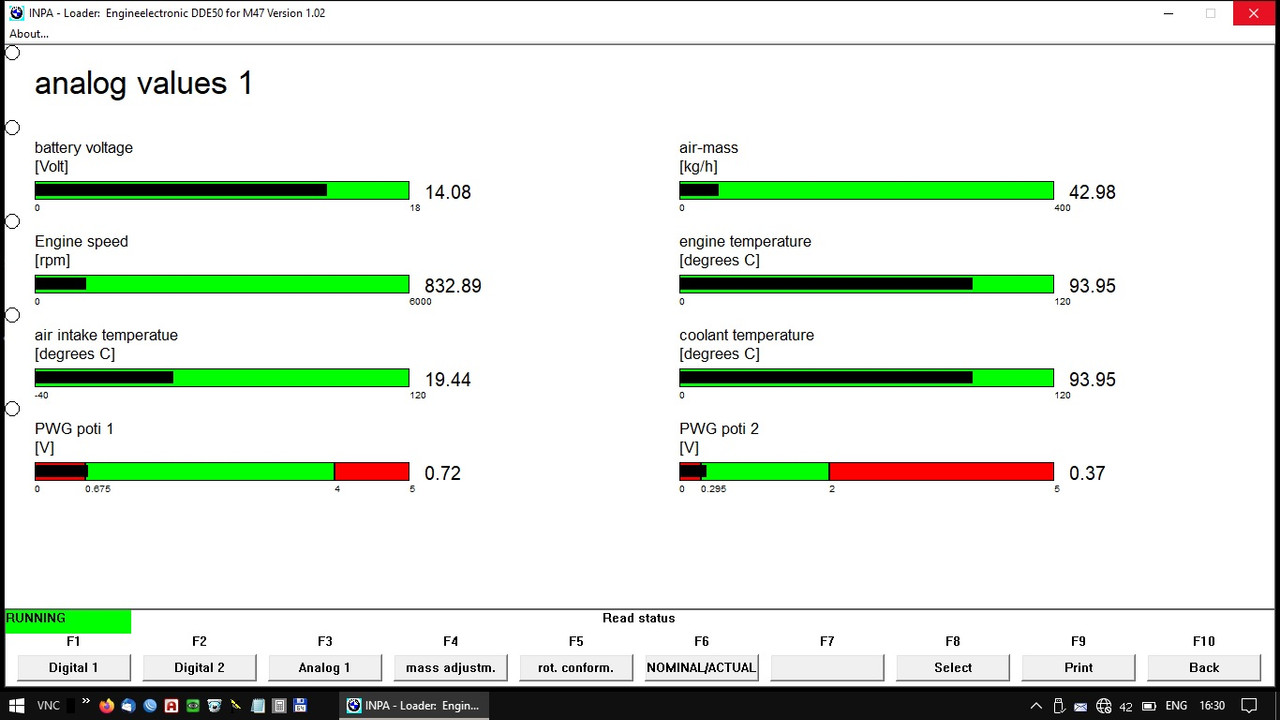Image resolution: width=1280 pixels, height=720 pixels.
Task: Click the tray number 42 indicator
Action: click(1126, 707)
